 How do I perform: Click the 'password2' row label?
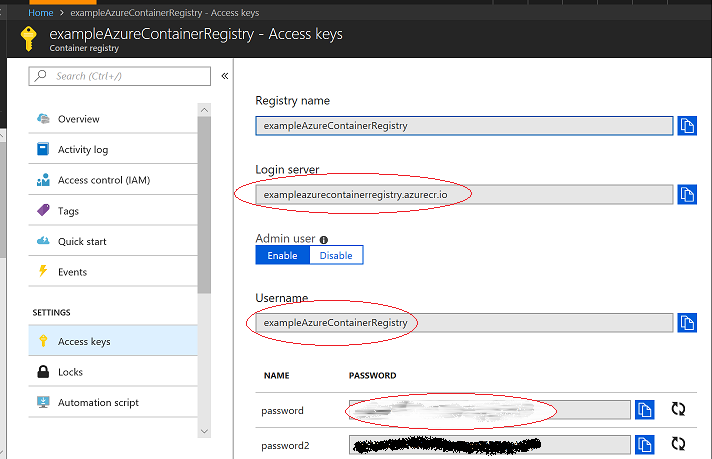285,446
